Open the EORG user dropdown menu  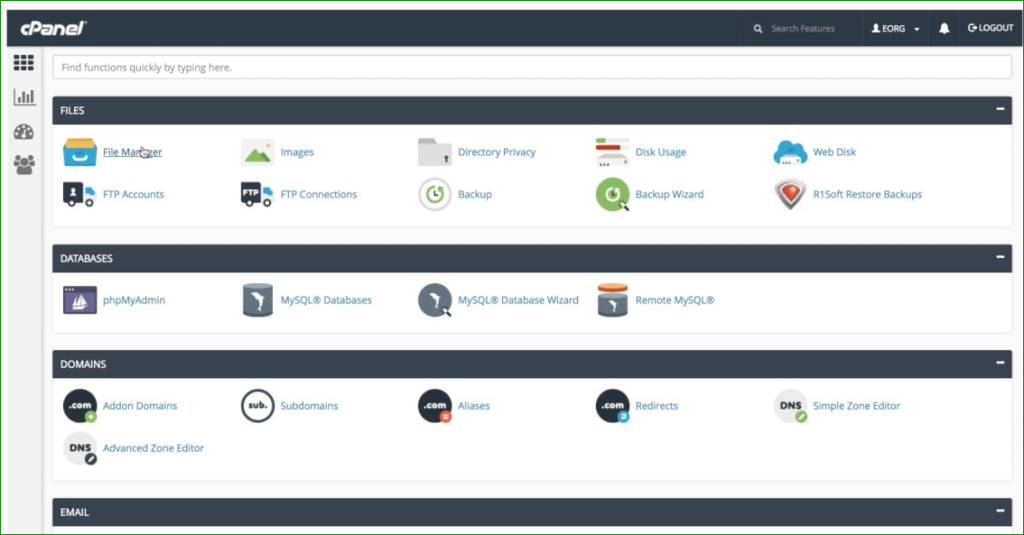(895, 29)
